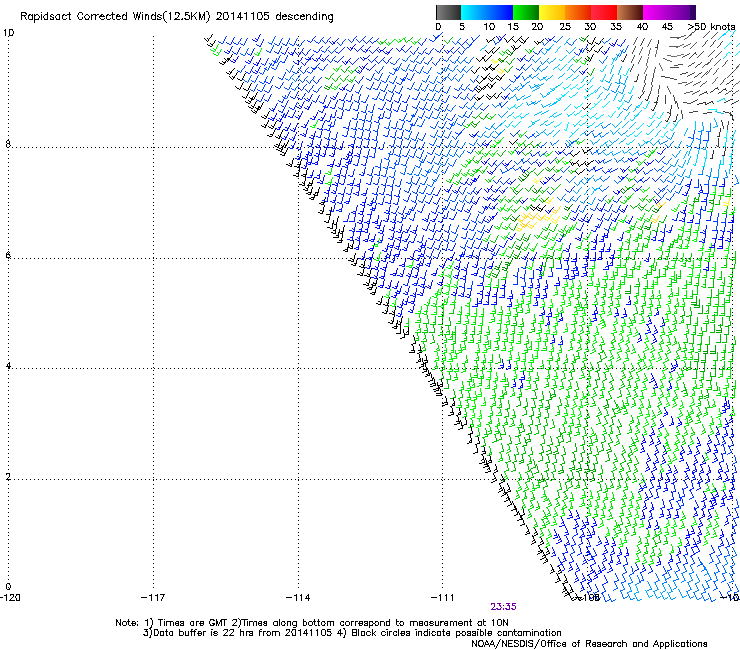The width and height of the screenshot is (740, 650).
Task: Click the '15' label under the color bar
Action: (513, 27)
